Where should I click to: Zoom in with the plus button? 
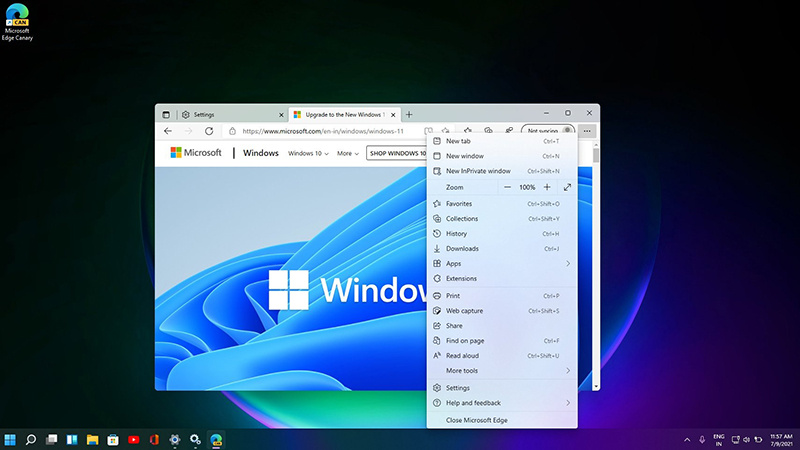(547, 187)
